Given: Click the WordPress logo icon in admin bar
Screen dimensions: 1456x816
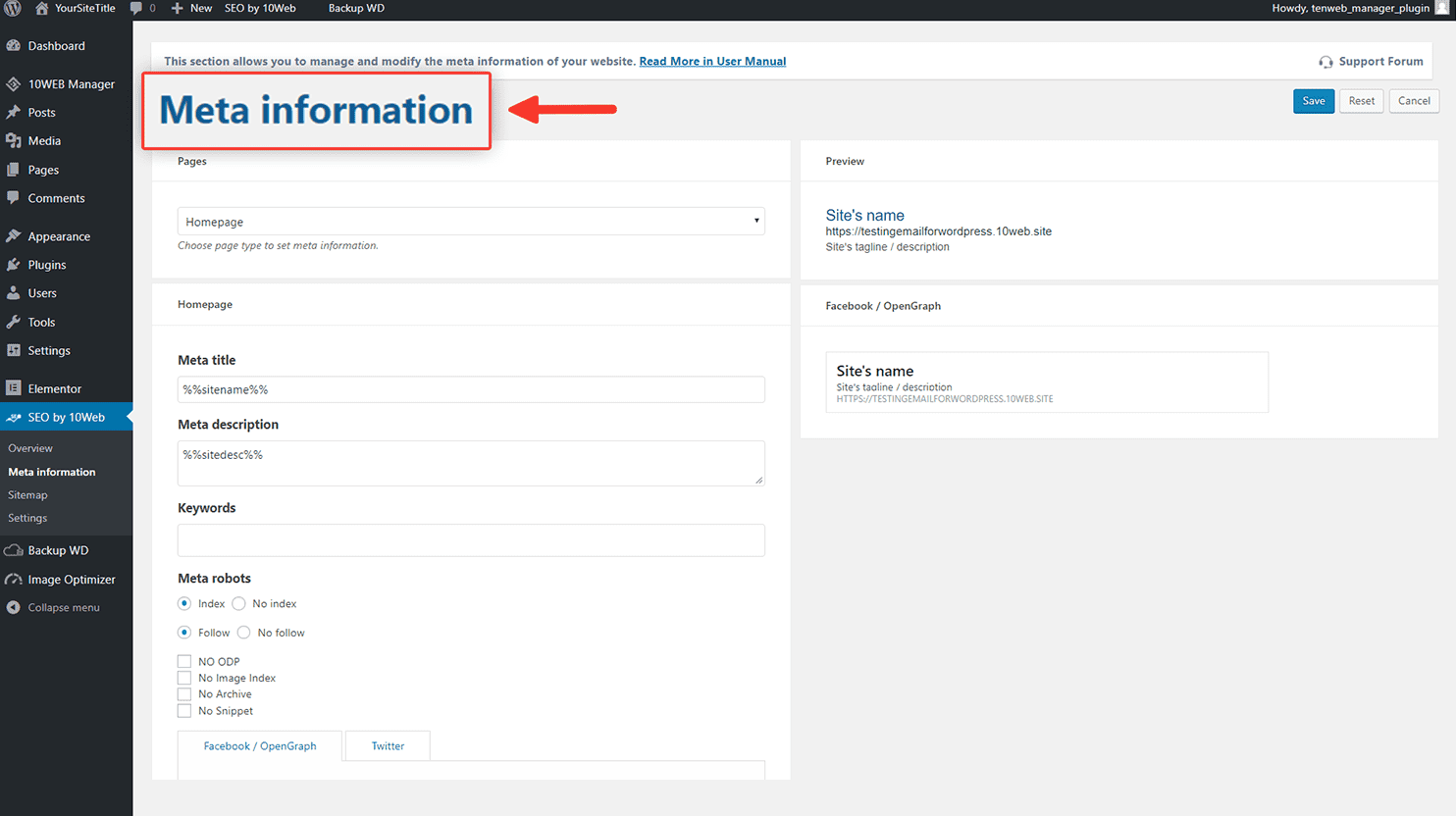Looking at the screenshot, I should pos(13,8).
